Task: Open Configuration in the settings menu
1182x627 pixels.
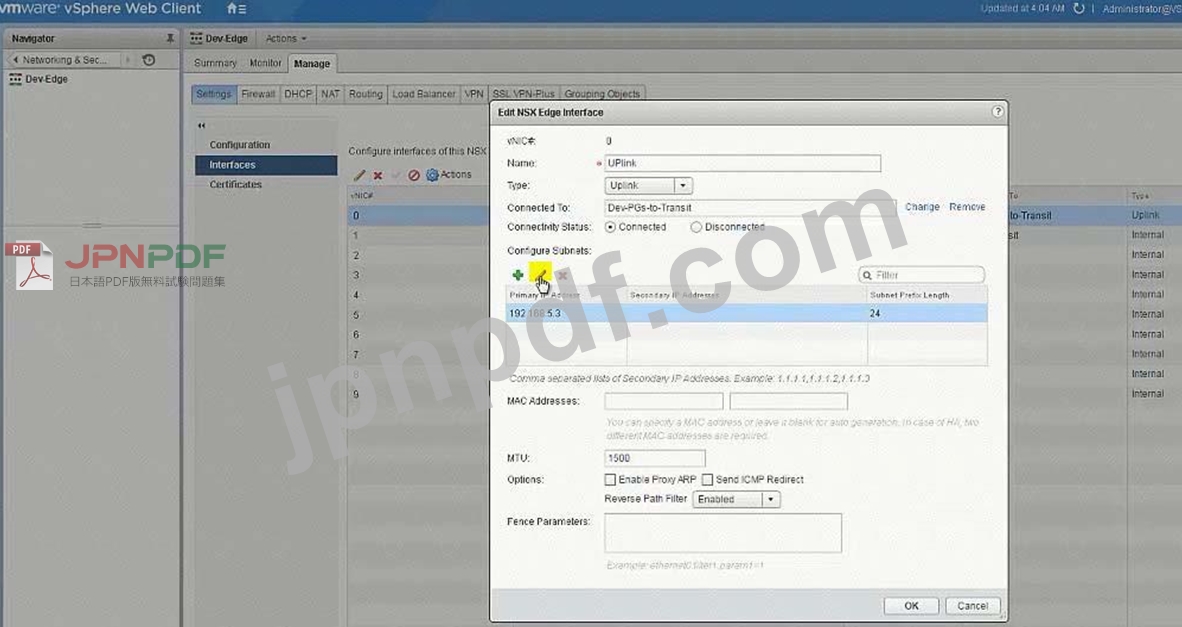Action: (x=240, y=145)
